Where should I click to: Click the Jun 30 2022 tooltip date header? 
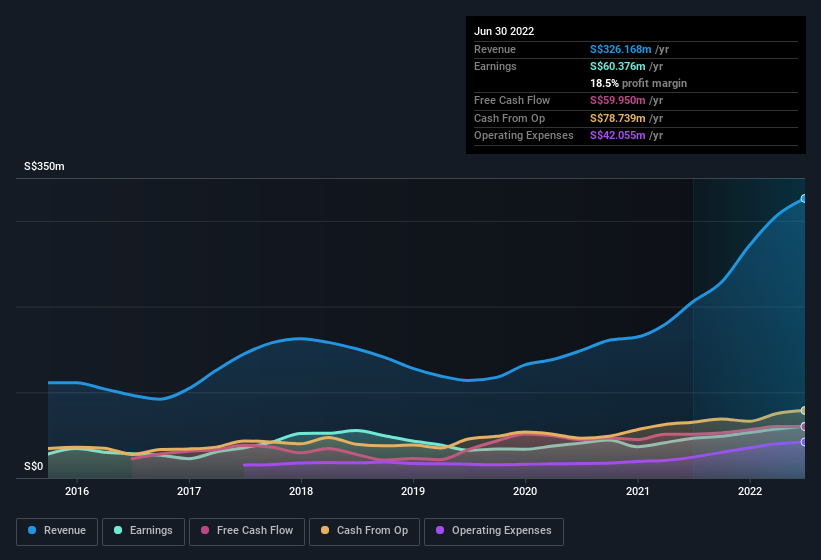504,31
